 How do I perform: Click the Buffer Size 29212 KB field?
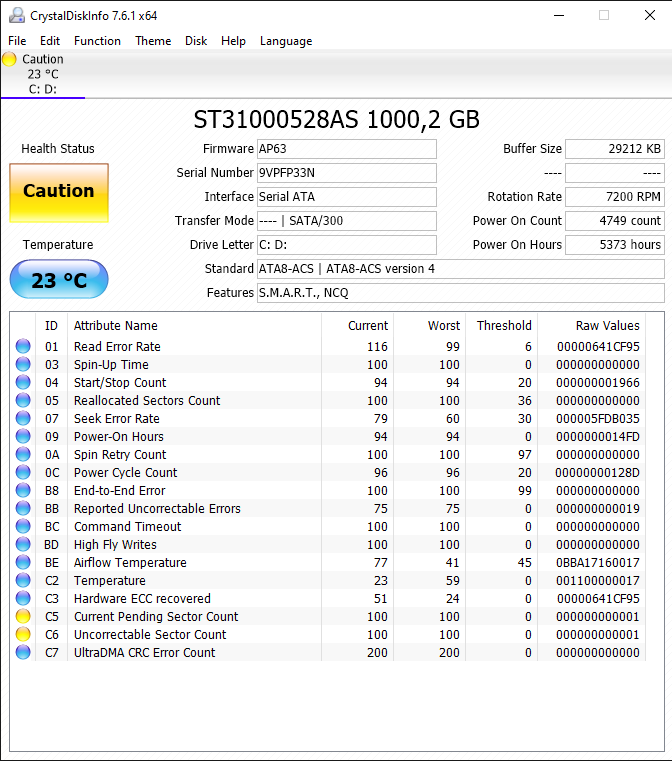click(x=615, y=149)
